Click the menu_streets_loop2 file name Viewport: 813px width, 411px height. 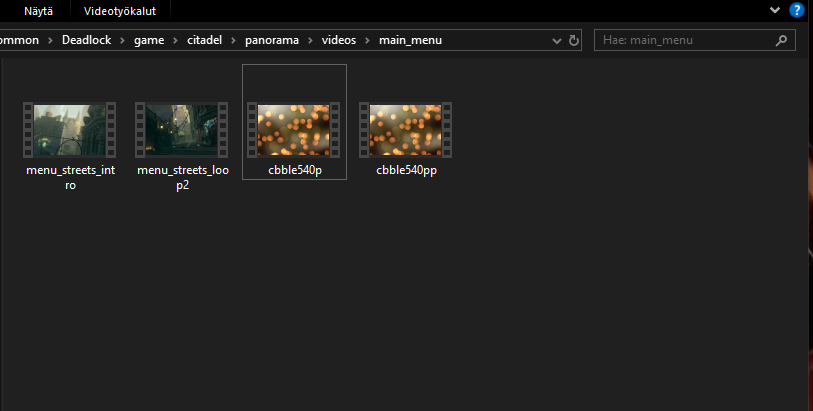[183, 177]
